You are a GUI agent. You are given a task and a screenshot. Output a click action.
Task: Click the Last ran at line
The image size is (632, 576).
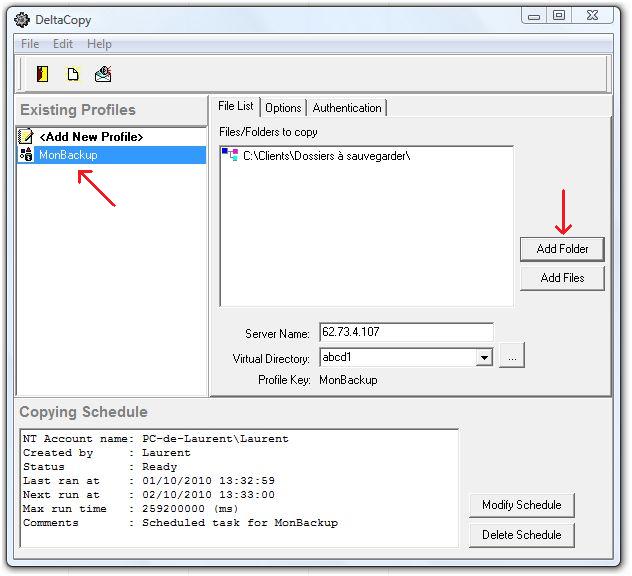coord(149,480)
